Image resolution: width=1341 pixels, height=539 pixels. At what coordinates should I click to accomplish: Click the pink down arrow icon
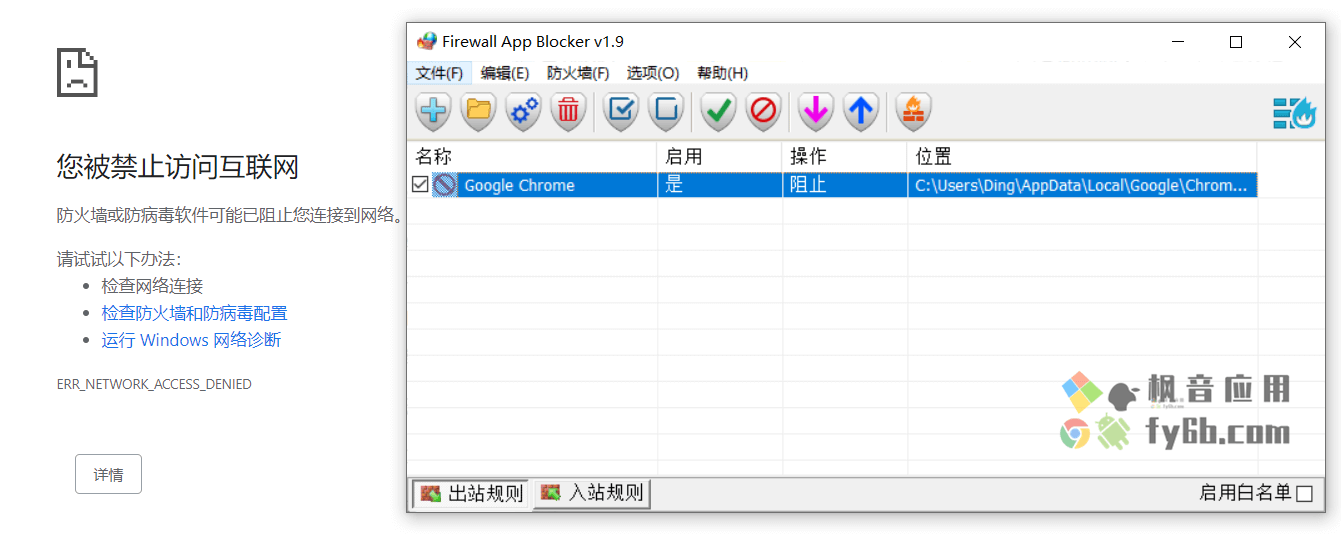coord(816,111)
